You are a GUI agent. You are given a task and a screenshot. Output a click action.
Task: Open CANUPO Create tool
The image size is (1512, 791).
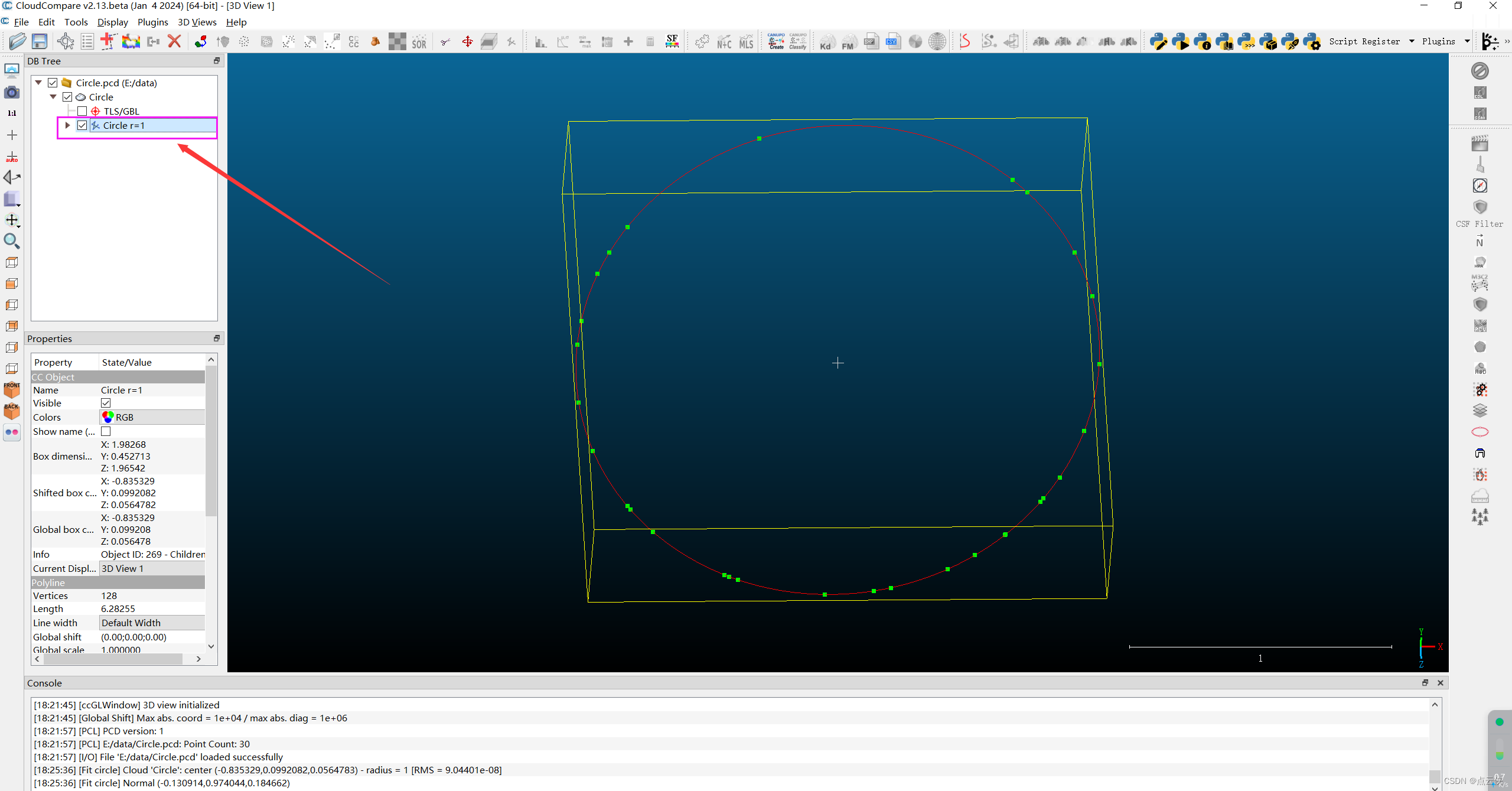[776, 41]
